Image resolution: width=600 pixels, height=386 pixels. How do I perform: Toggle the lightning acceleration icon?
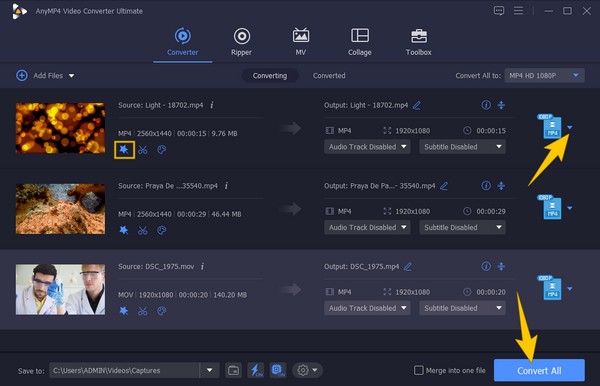pos(256,370)
